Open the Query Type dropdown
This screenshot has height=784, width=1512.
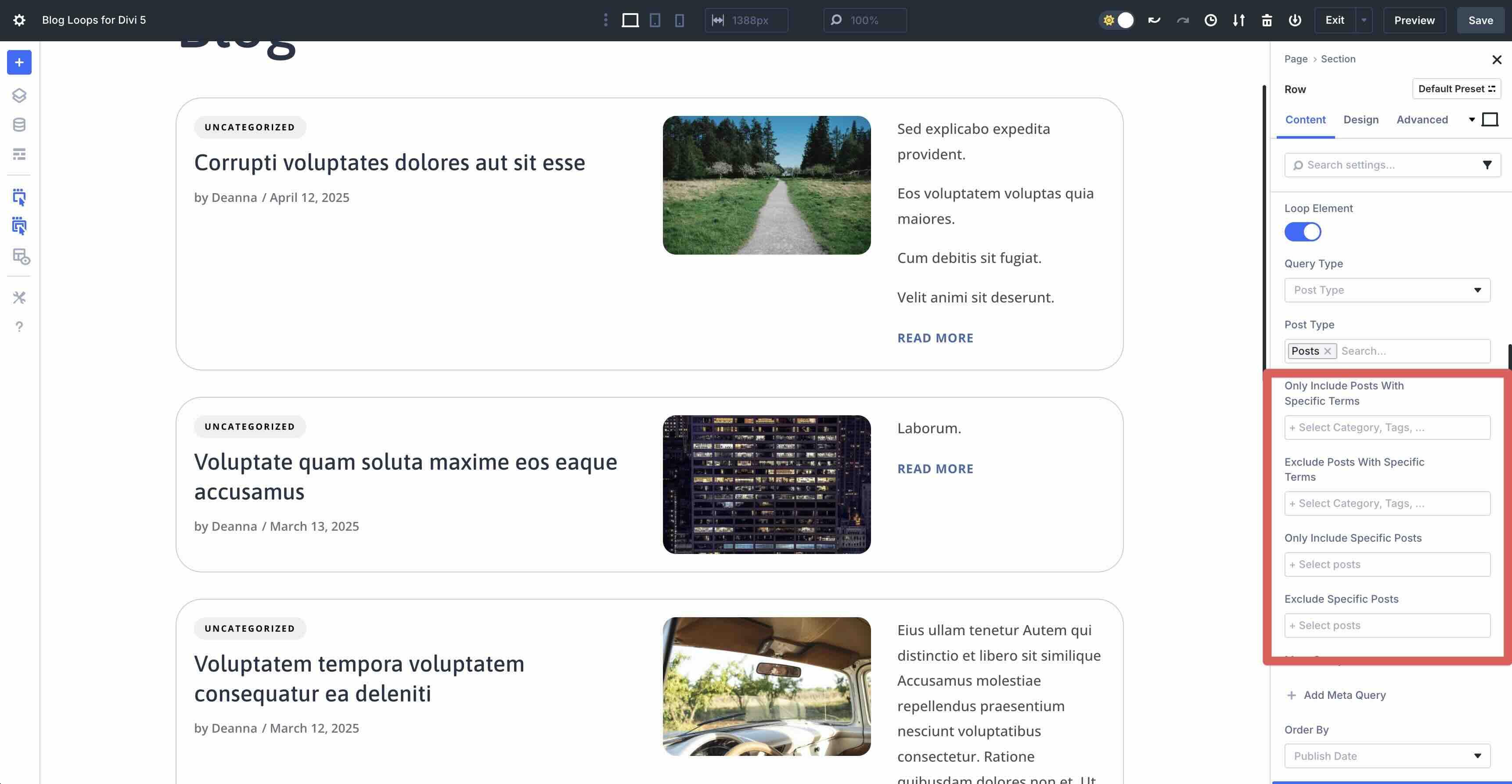point(1387,290)
